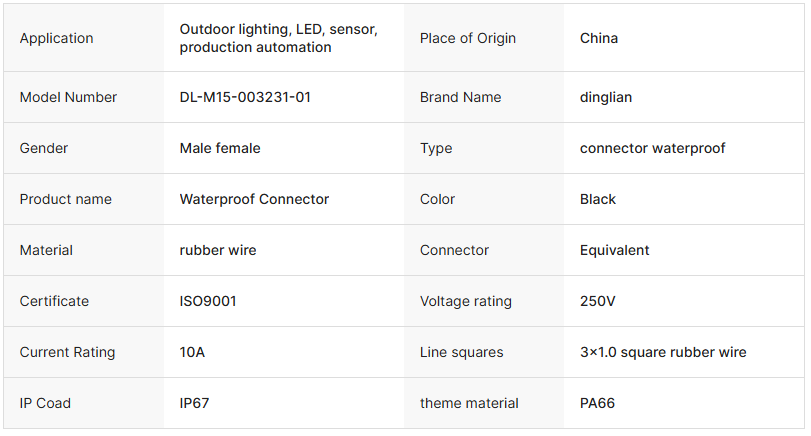Select the Outdoor lighting application value text
Viewport: 811px width, 436px height.
click(278, 38)
